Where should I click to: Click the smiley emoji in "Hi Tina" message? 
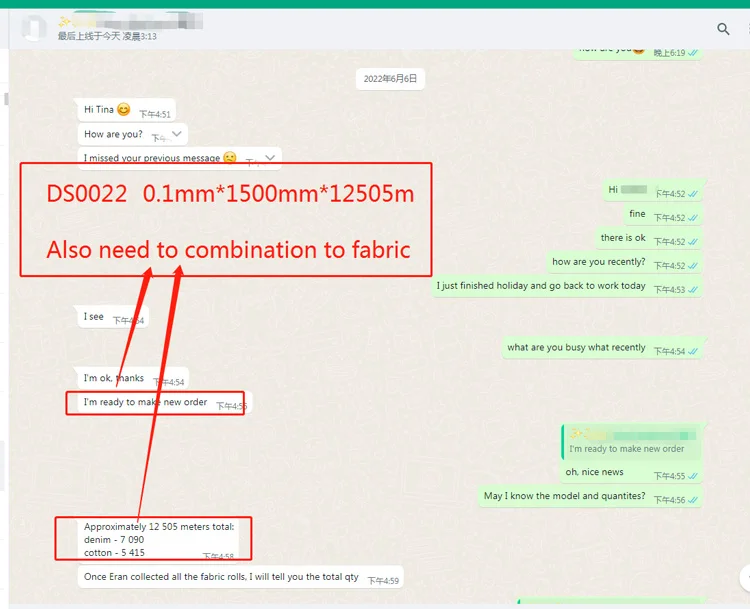pos(124,110)
